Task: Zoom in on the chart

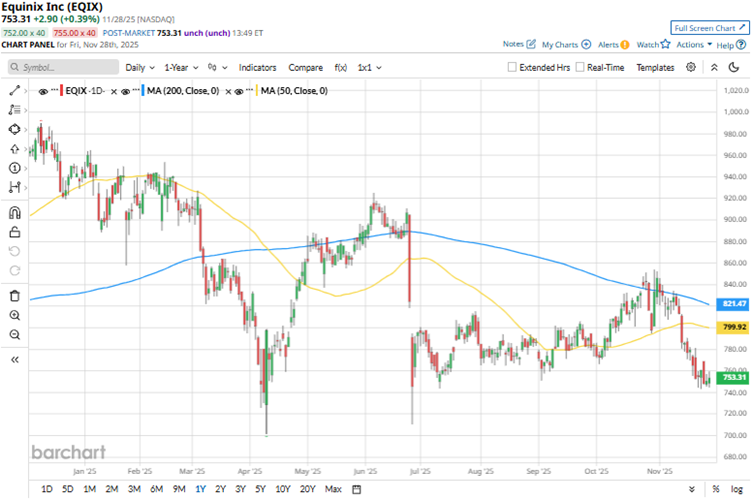Action: [14, 315]
